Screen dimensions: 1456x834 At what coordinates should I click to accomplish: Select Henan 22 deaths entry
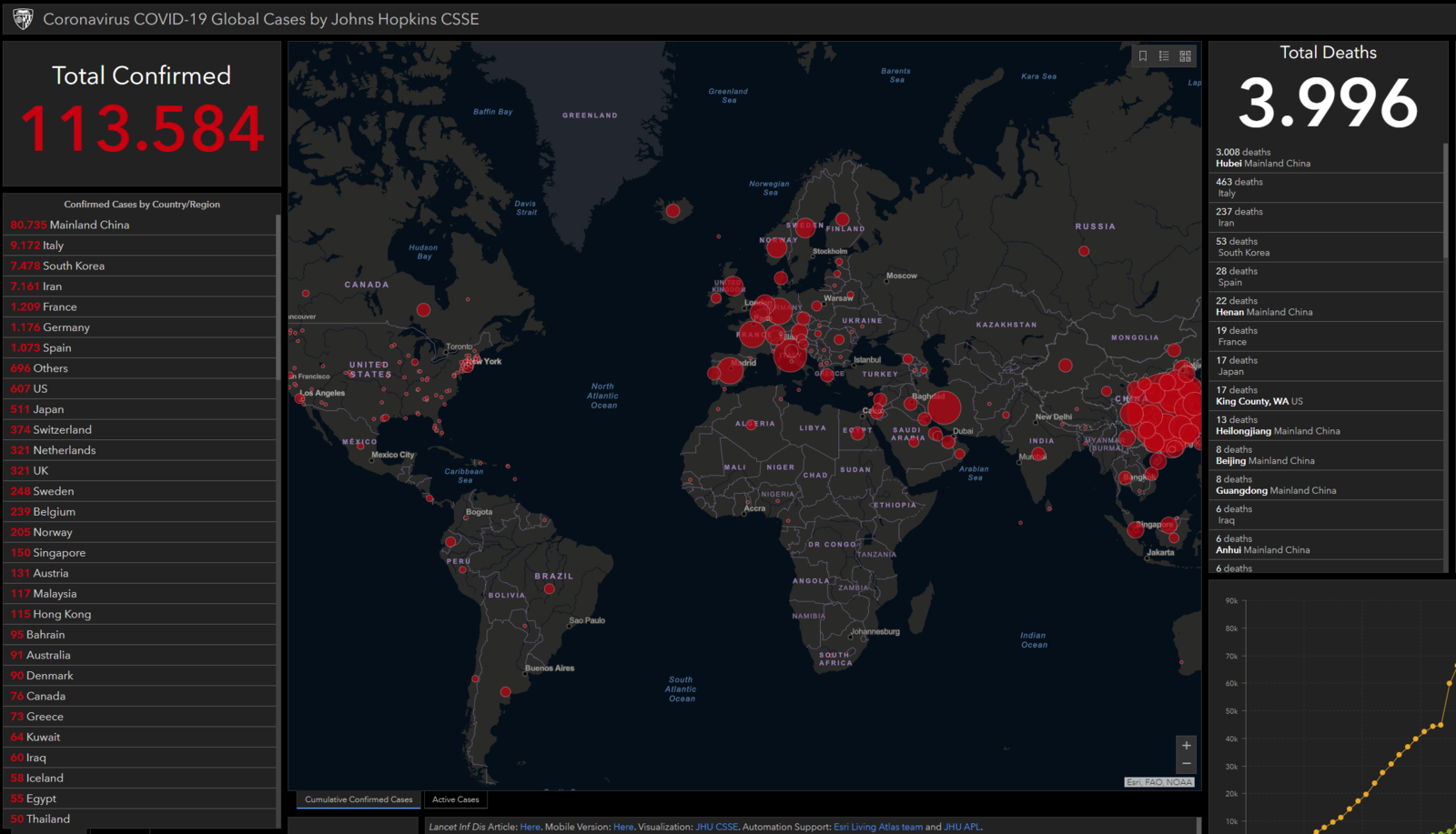[1327, 306]
